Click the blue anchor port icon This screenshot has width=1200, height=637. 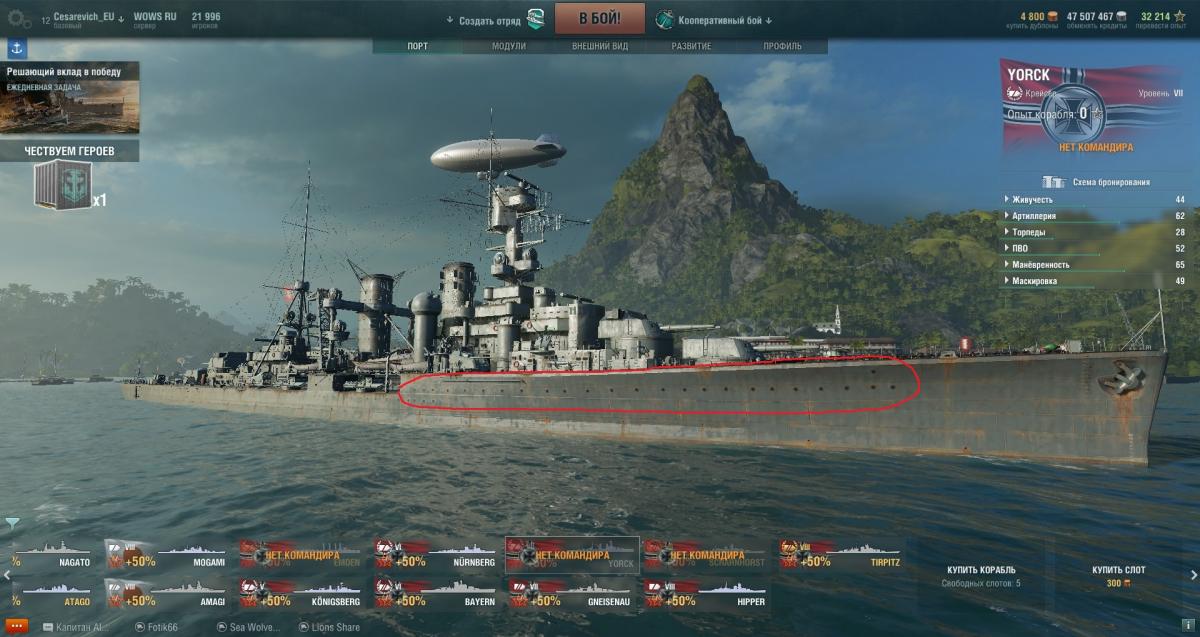(x=17, y=49)
